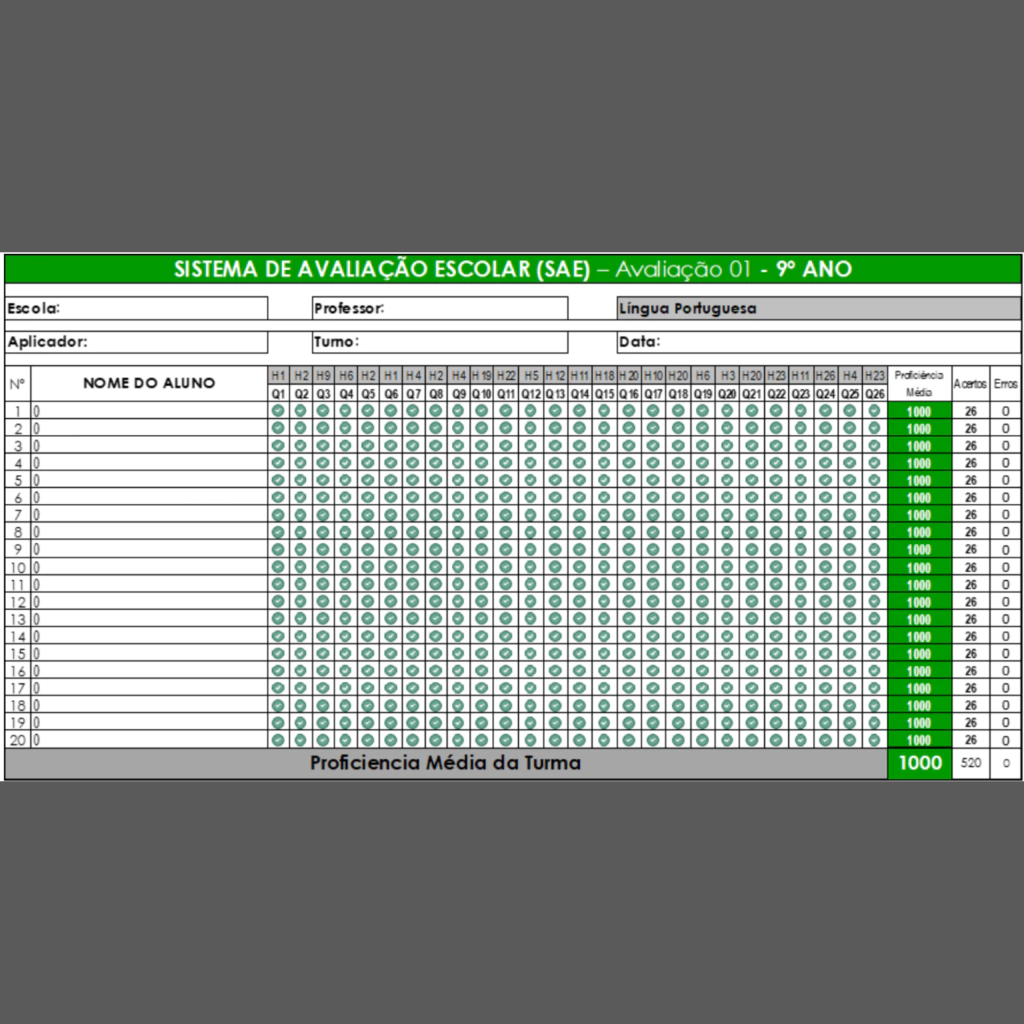This screenshot has width=1024, height=1024.
Task: Select the Acertos column header
Action: (970, 384)
